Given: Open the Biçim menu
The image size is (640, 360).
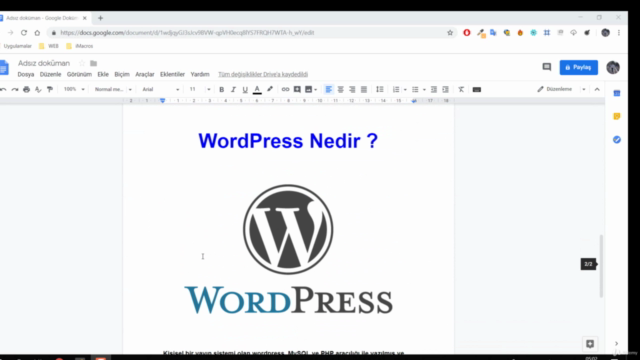Looking at the screenshot, I should 122,74.
